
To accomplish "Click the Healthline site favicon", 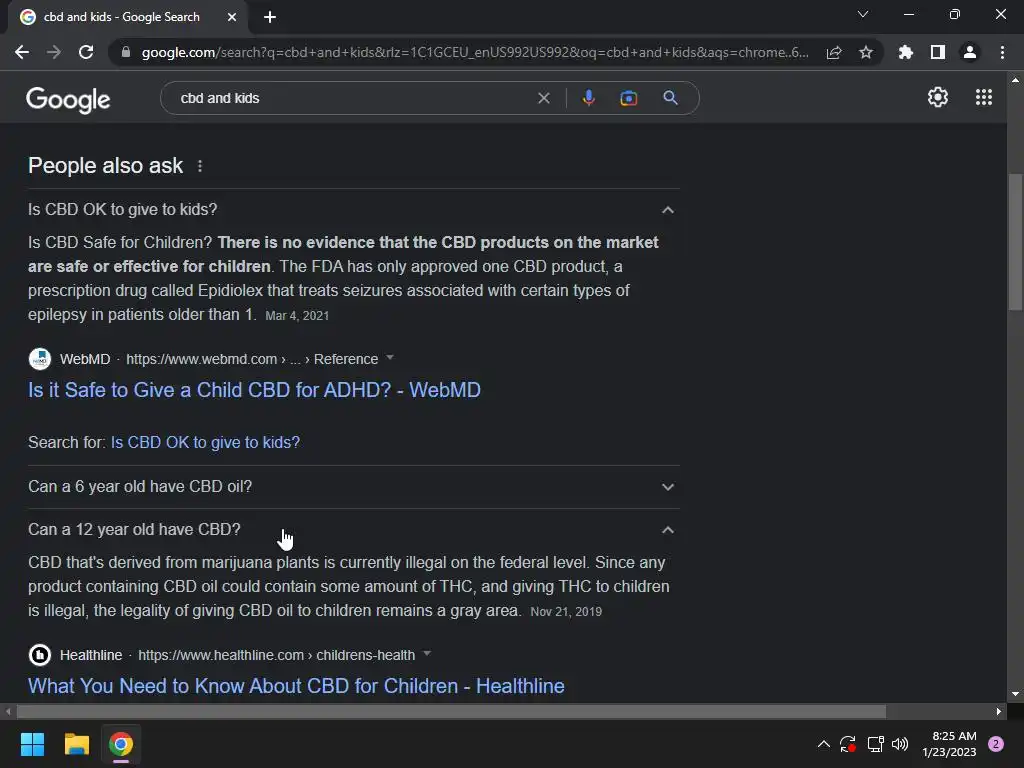I will click(40, 654).
